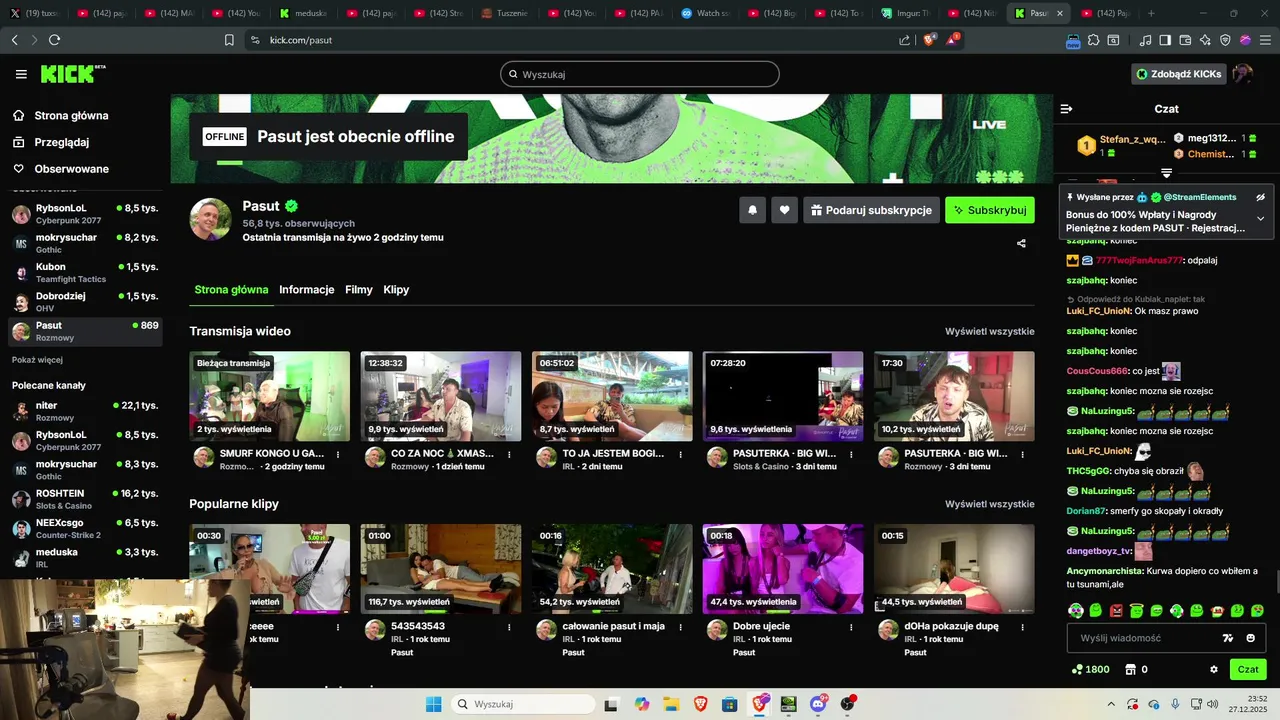Viewport: 1280px width, 720px height.
Task: Open Brave VPN shield icon
Action: [x=1225, y=40]
